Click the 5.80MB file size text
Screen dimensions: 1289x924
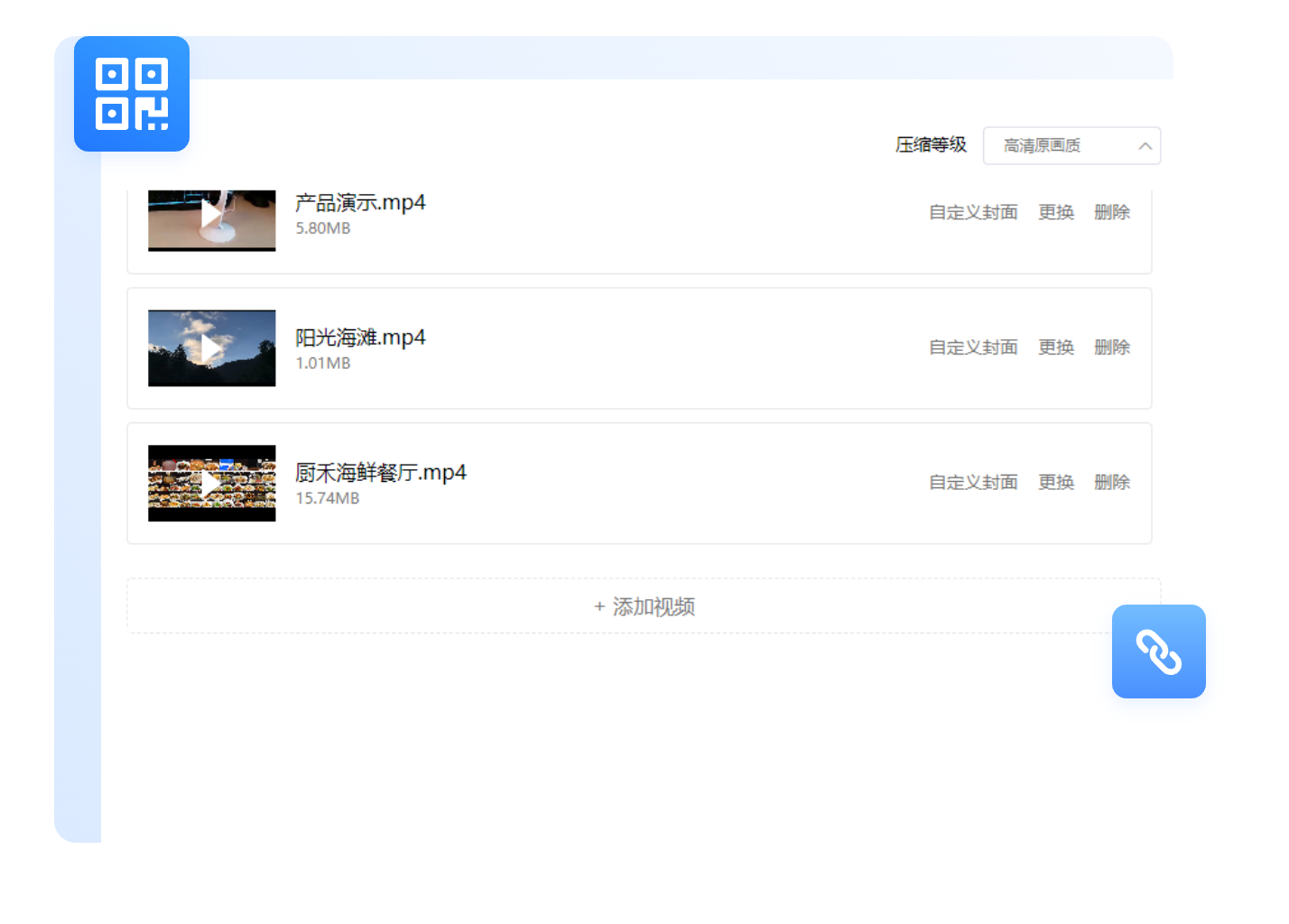(x=323, y=228)
